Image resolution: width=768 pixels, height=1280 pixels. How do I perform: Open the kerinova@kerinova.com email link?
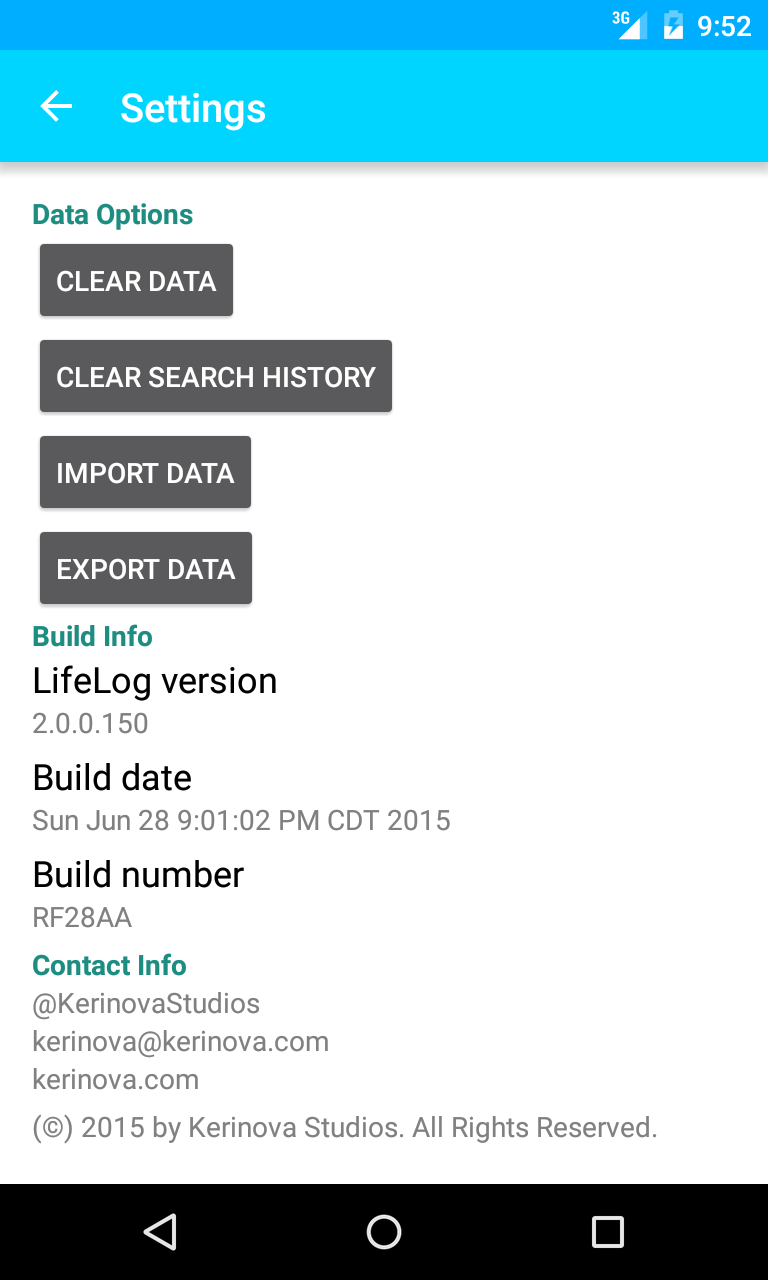coord(181,1041)
